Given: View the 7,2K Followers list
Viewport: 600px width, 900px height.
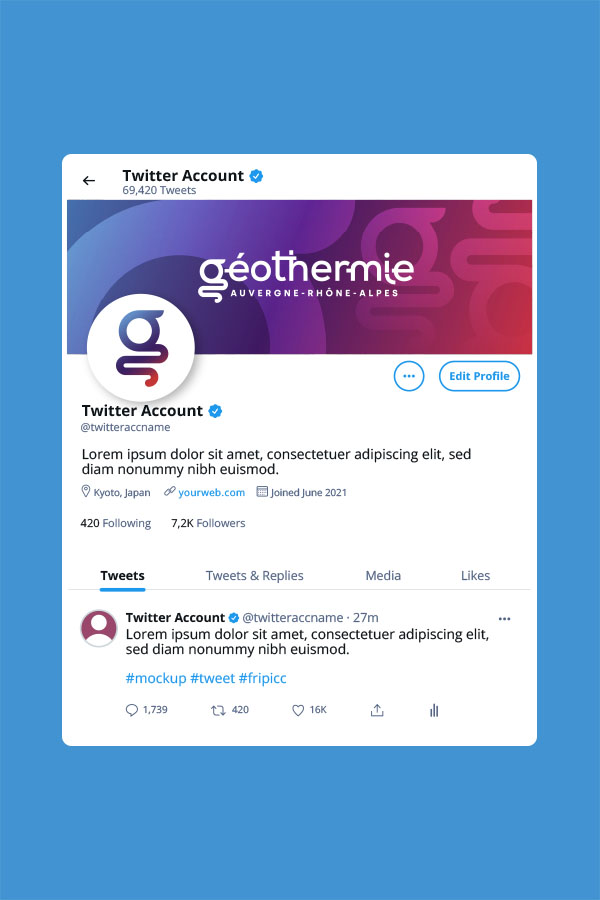Looking at the screenshot, I should pos(208,523).
